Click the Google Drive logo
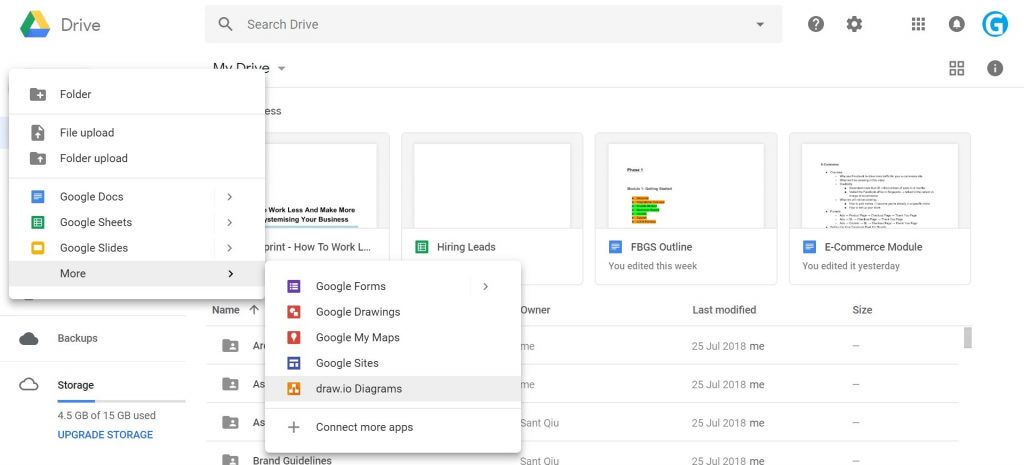The image size is (1024, 465). [x=35, y=24]
